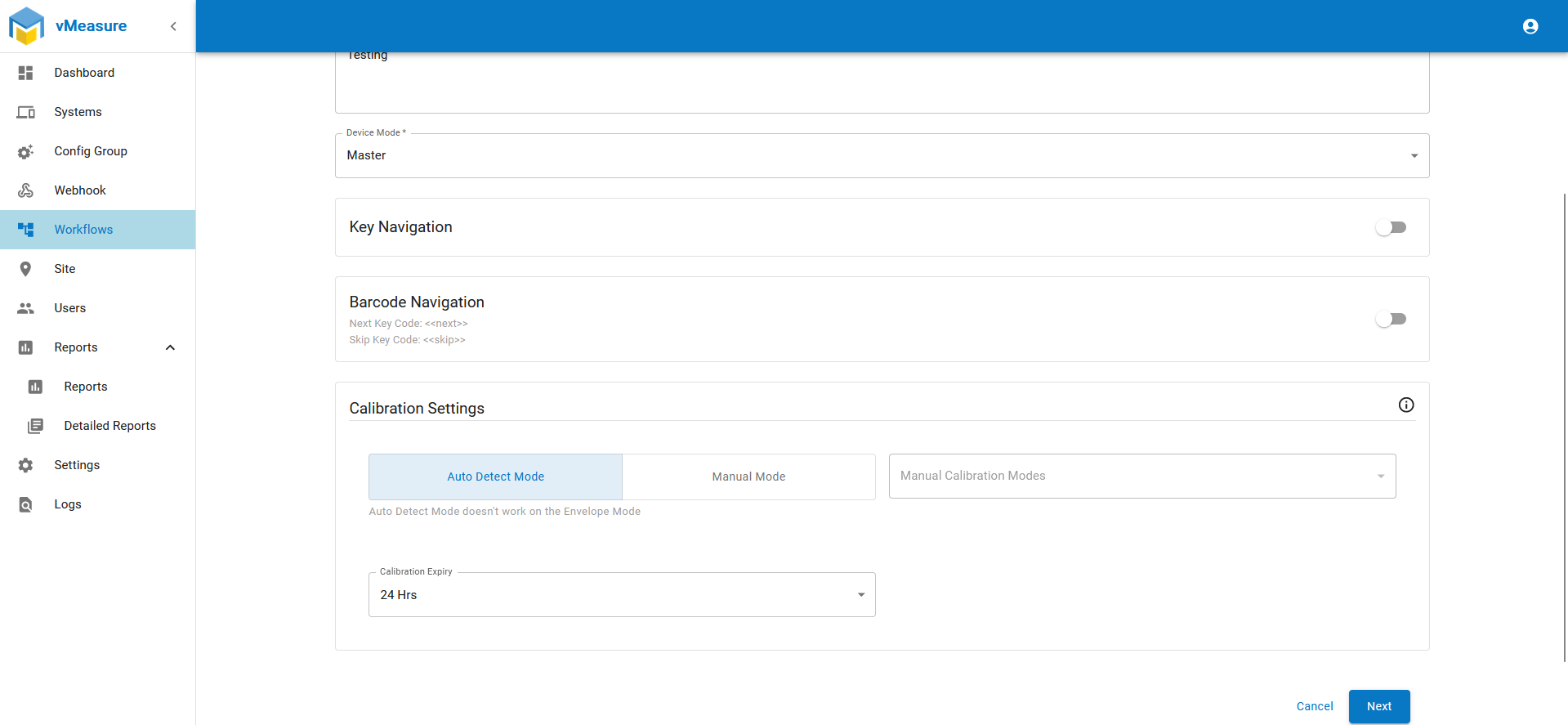Enable the Key Navigation toggle

coord(1390,227)
